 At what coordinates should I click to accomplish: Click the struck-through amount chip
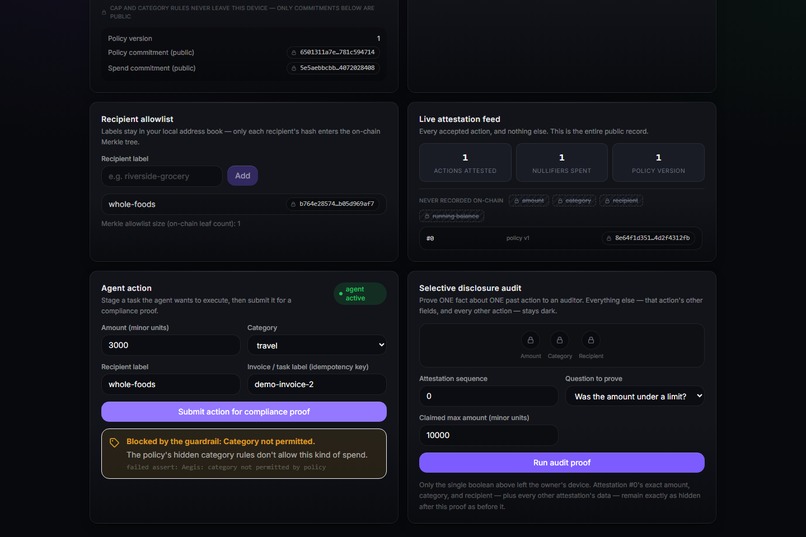tap(529, 200)
